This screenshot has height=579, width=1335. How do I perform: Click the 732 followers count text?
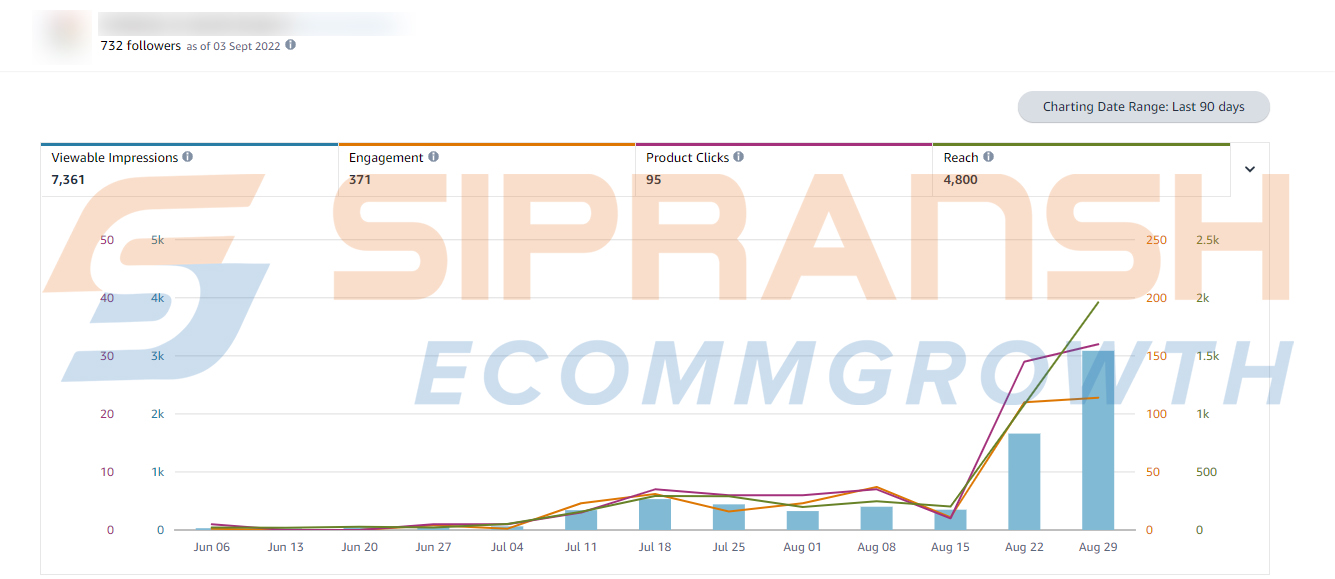click(x=141, y=45)
